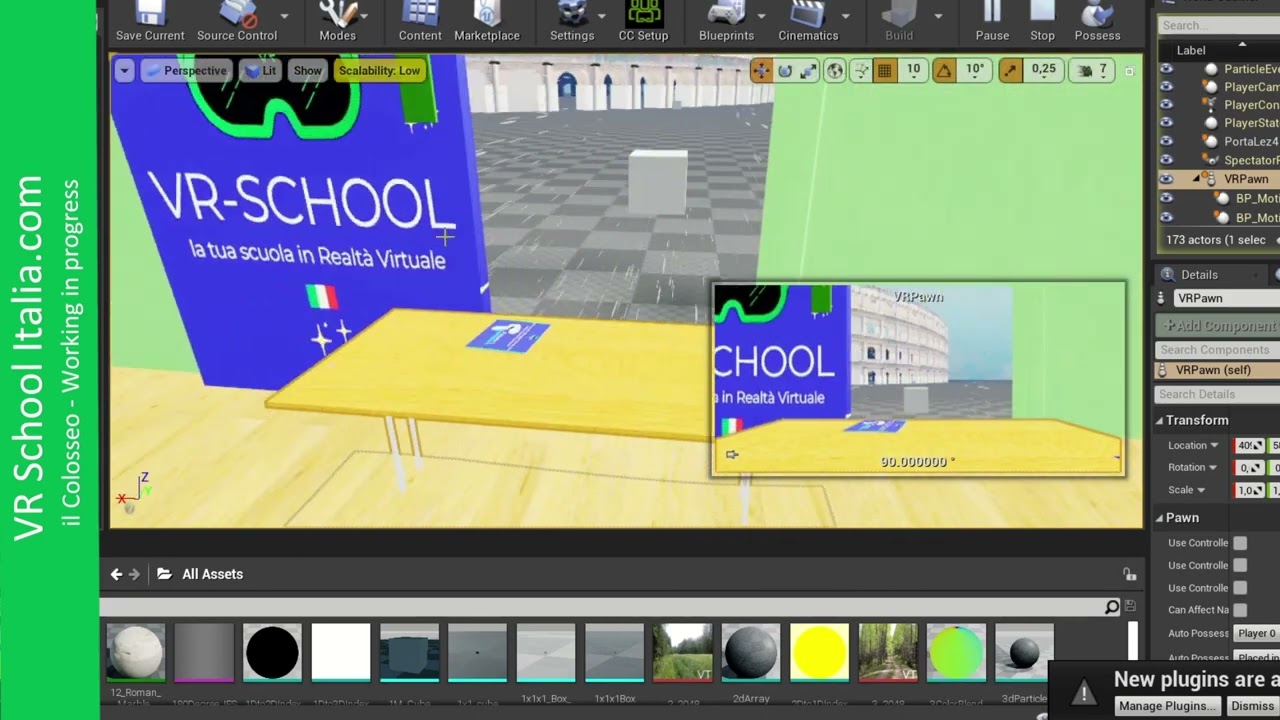Open the camera speed 7 setting

pyautogui.click(x=1094, y=70)
